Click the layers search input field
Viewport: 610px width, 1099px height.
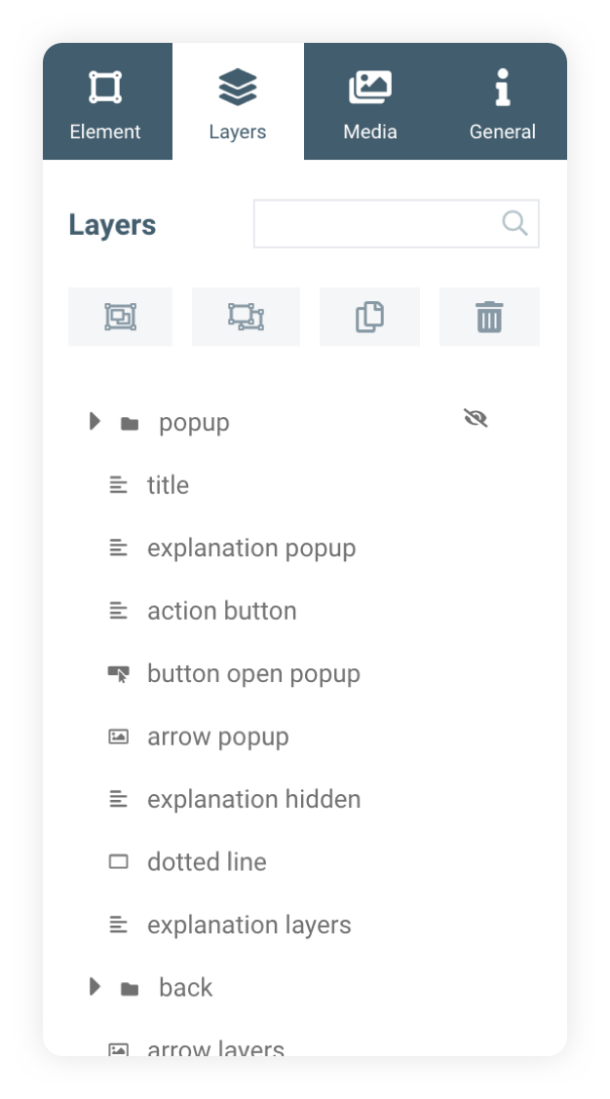click(375, 224)
